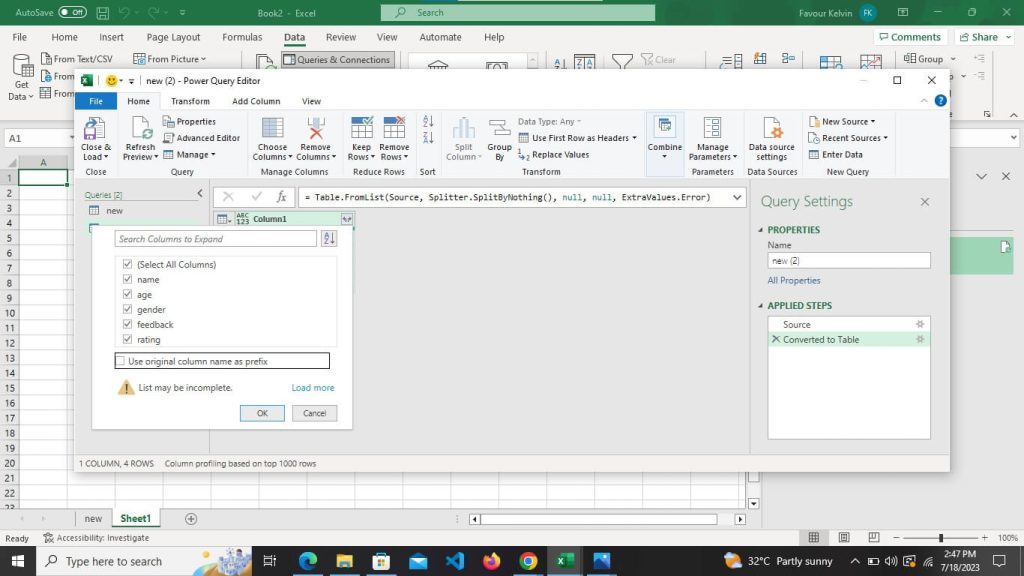Click the sort columns icon beside search box
This screenshot has width=1024, height=576.
pyautogui.click(x=329, y=239)
